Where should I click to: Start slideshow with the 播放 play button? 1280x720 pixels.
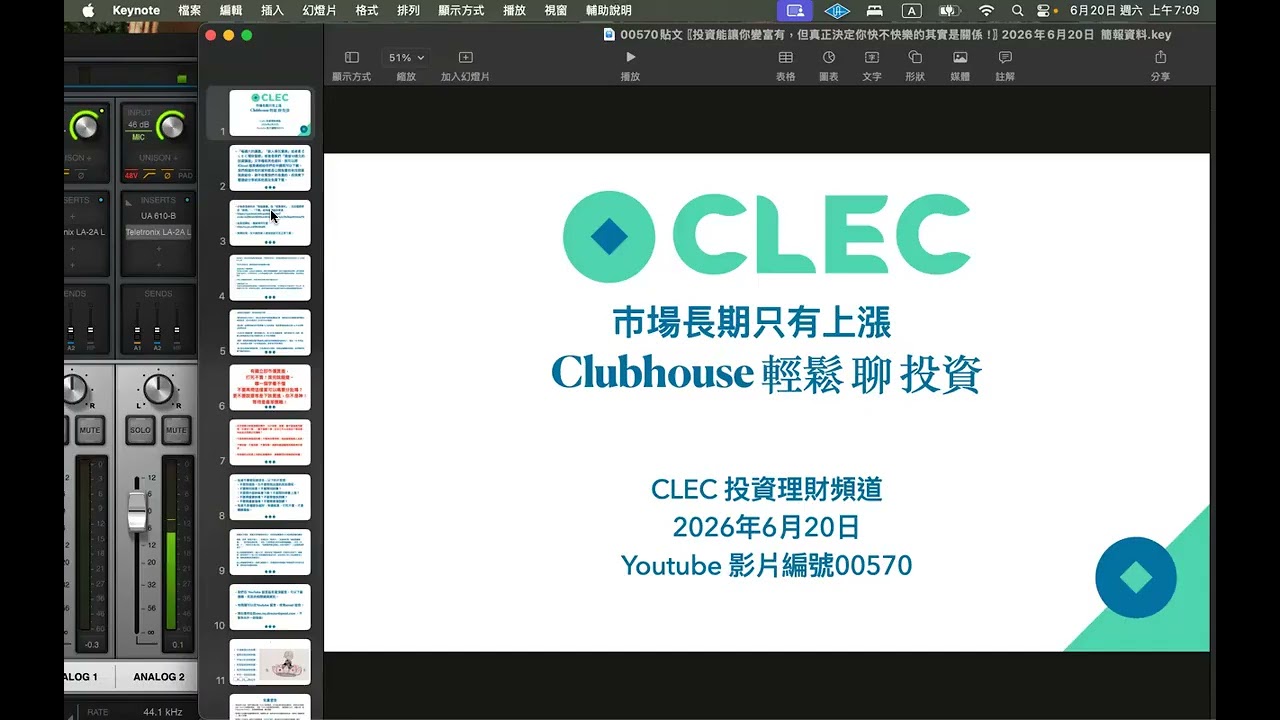coord(630,58)
